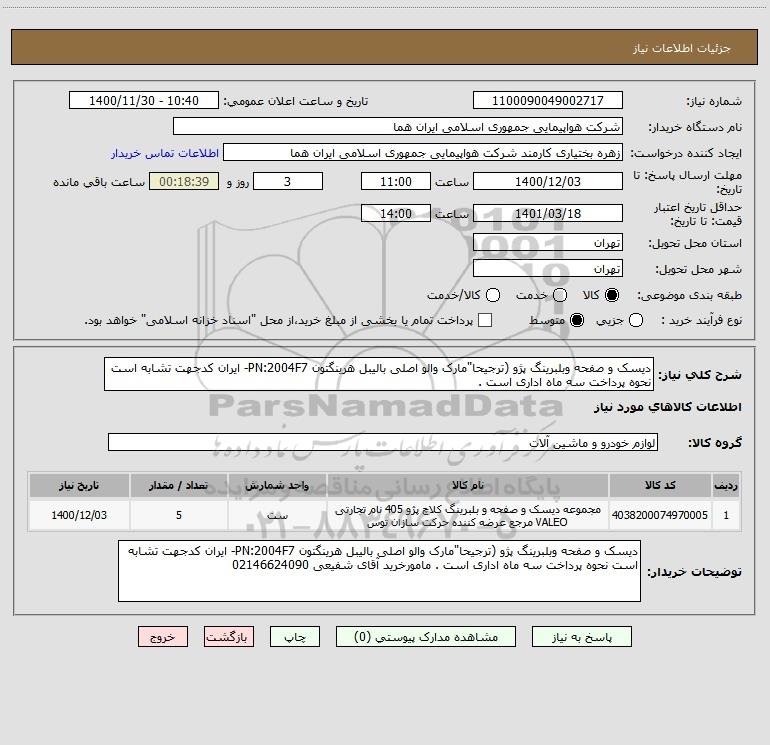
Task: Open مشاهده مدارک پیوستی (0) button
Action: click(x=426, y=637)
